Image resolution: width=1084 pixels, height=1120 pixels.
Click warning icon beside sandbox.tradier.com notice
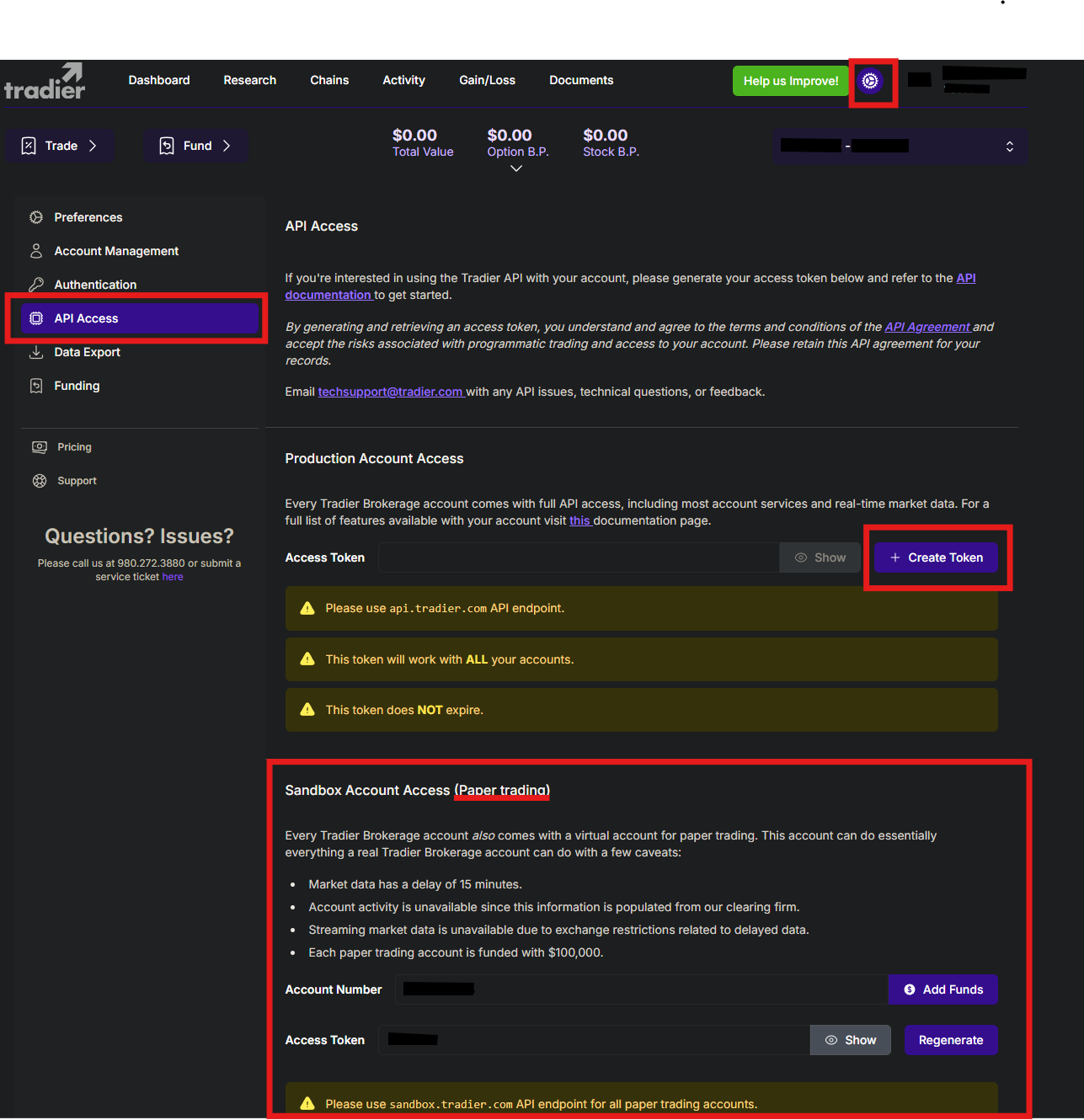click(307, 1103)
